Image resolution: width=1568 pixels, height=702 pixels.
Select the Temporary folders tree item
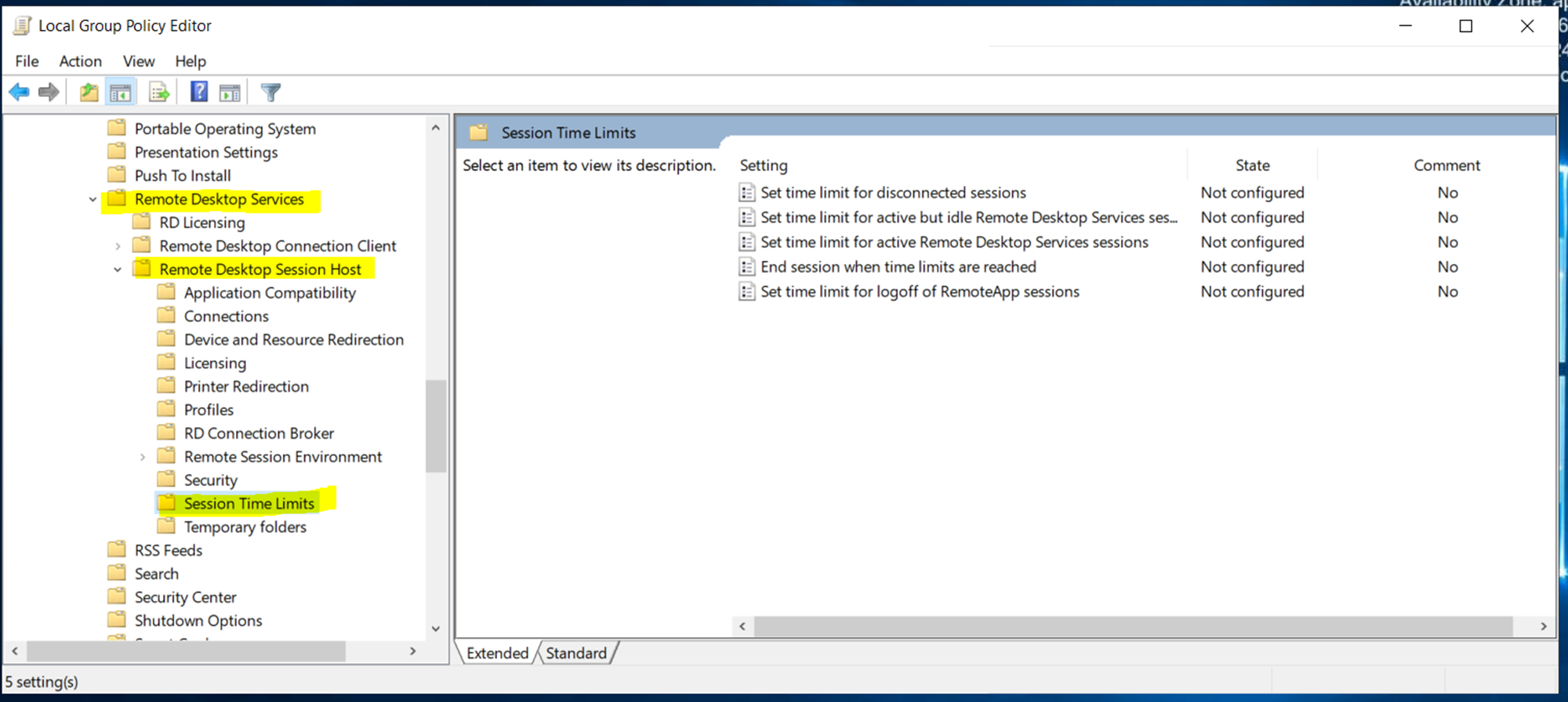[x=245, y=526]
